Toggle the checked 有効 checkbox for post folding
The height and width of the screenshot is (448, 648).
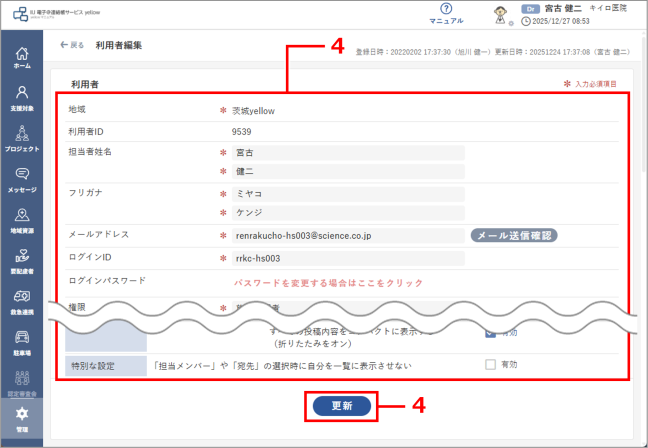tap(490, 335)
